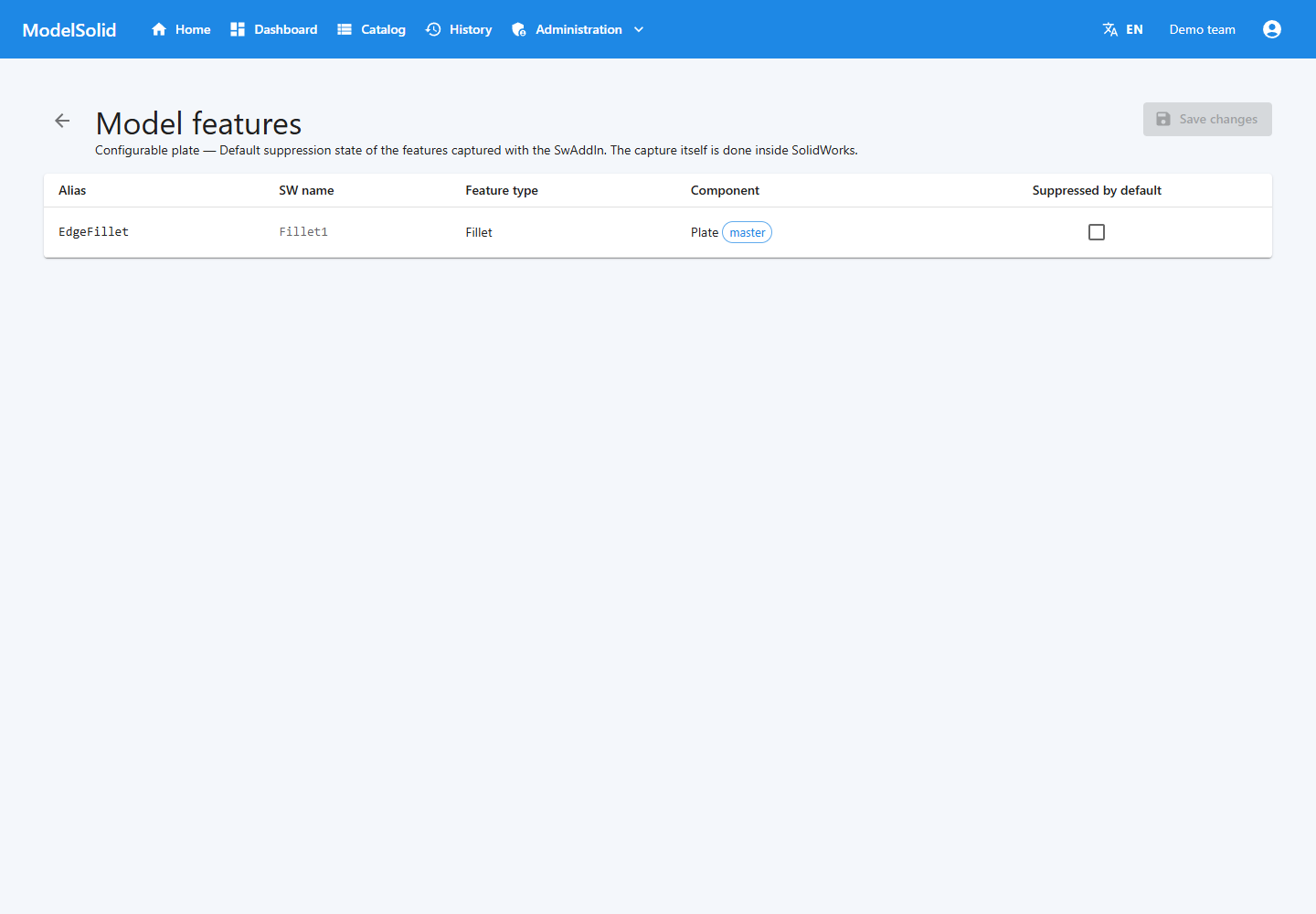Click the Feature type column header

(x=502, y=190)
